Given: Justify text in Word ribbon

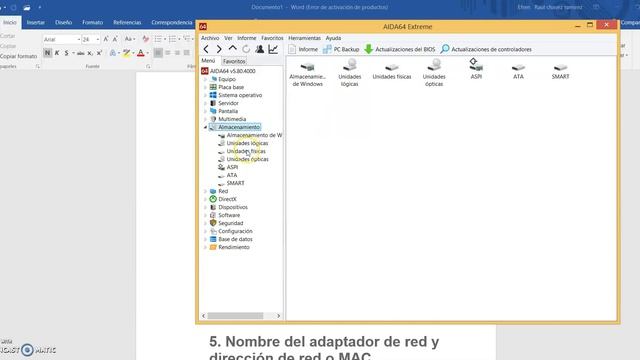Looking at the screenshot, I should pos(187,53).
